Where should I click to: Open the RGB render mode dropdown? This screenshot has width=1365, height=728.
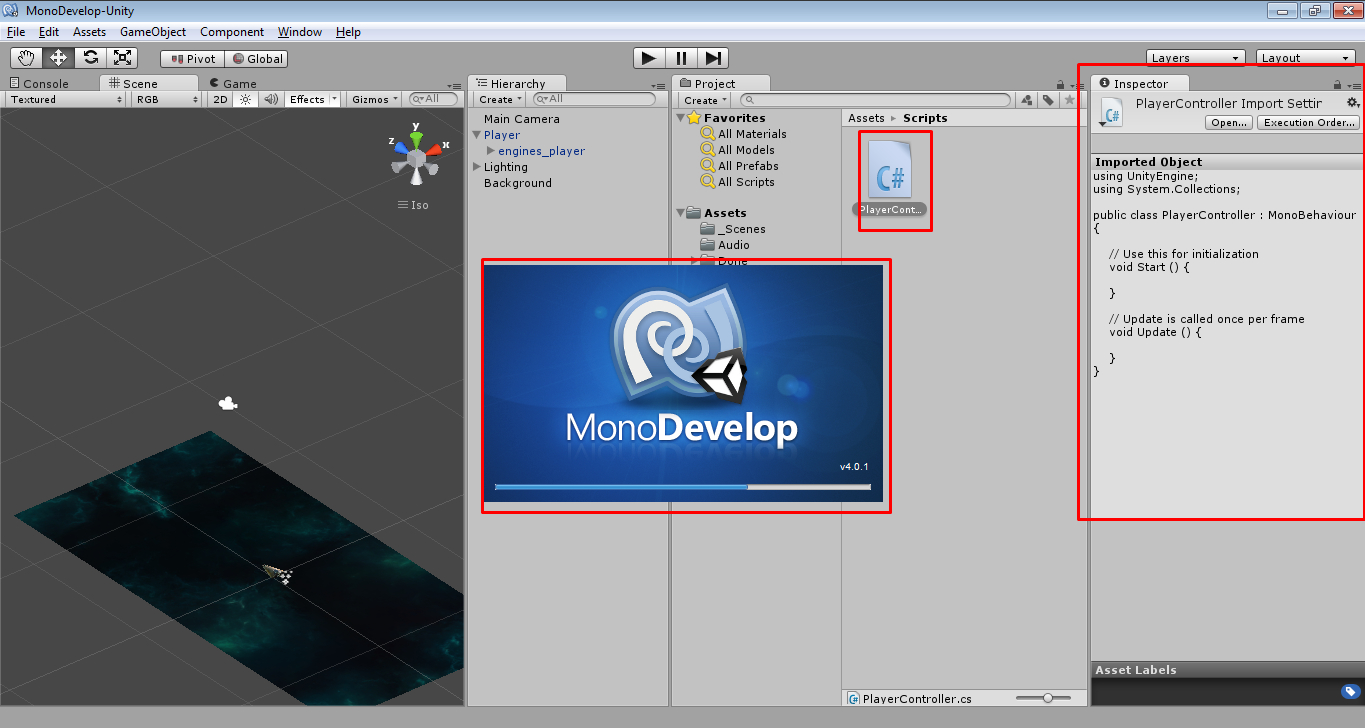pos(168,99)
